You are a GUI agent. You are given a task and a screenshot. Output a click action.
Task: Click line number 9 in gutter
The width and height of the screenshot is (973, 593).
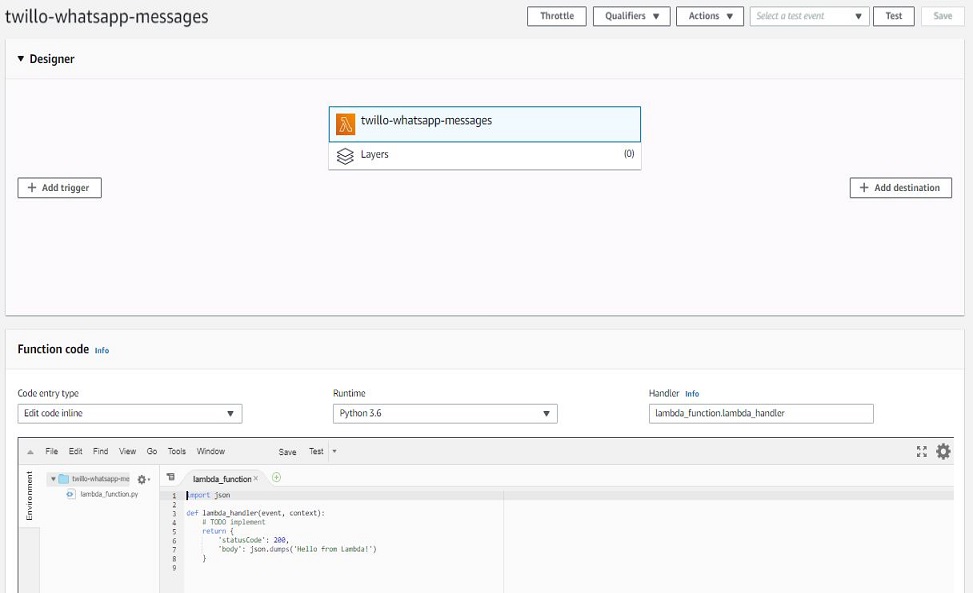(174, 568)
